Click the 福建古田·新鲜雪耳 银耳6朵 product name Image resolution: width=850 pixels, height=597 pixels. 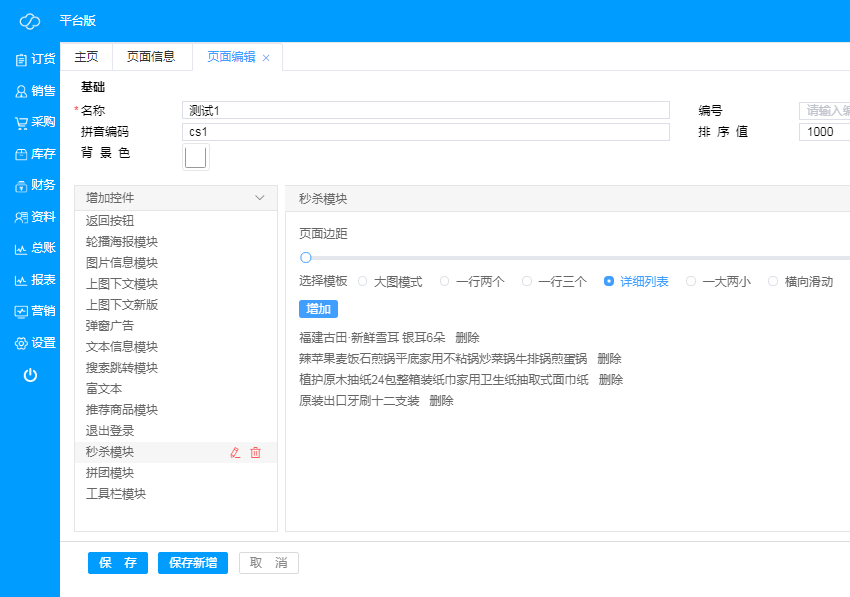pos(372,338)
